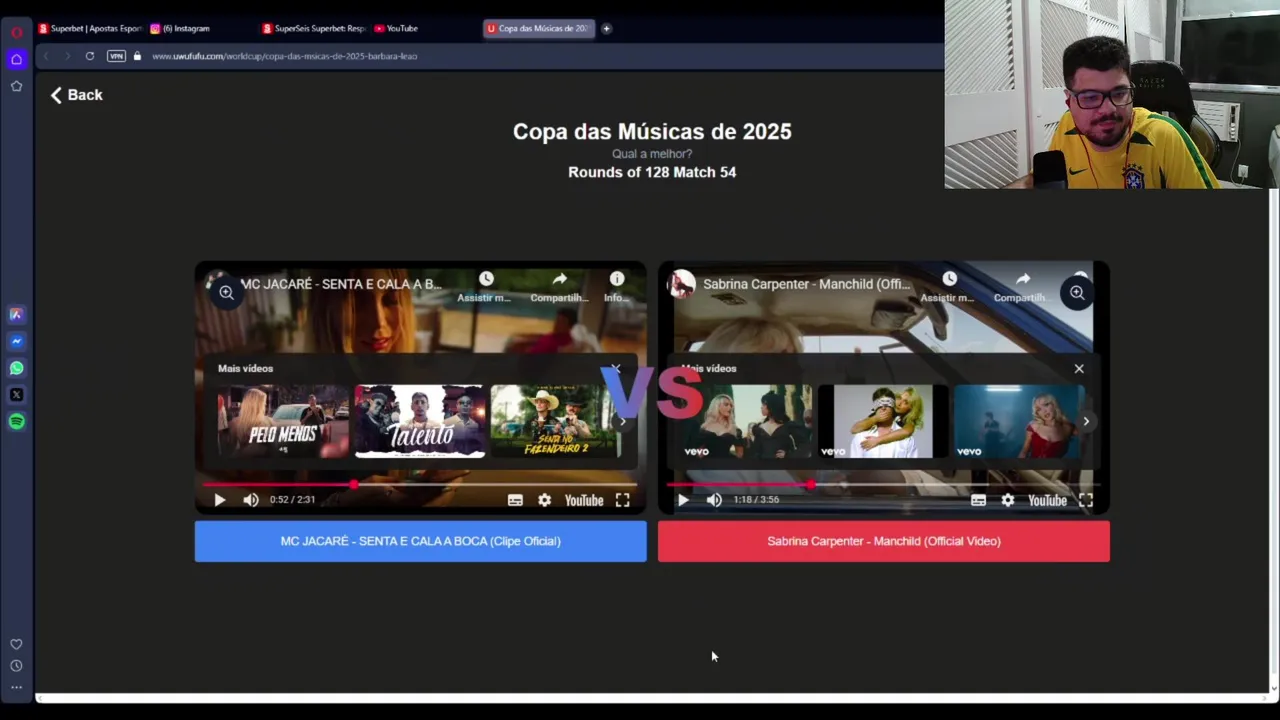Switch to YouTube tab
Image resolution: width=1280 pixels, height=720 pixels.
pyautogui.click(x=402, y=28)
